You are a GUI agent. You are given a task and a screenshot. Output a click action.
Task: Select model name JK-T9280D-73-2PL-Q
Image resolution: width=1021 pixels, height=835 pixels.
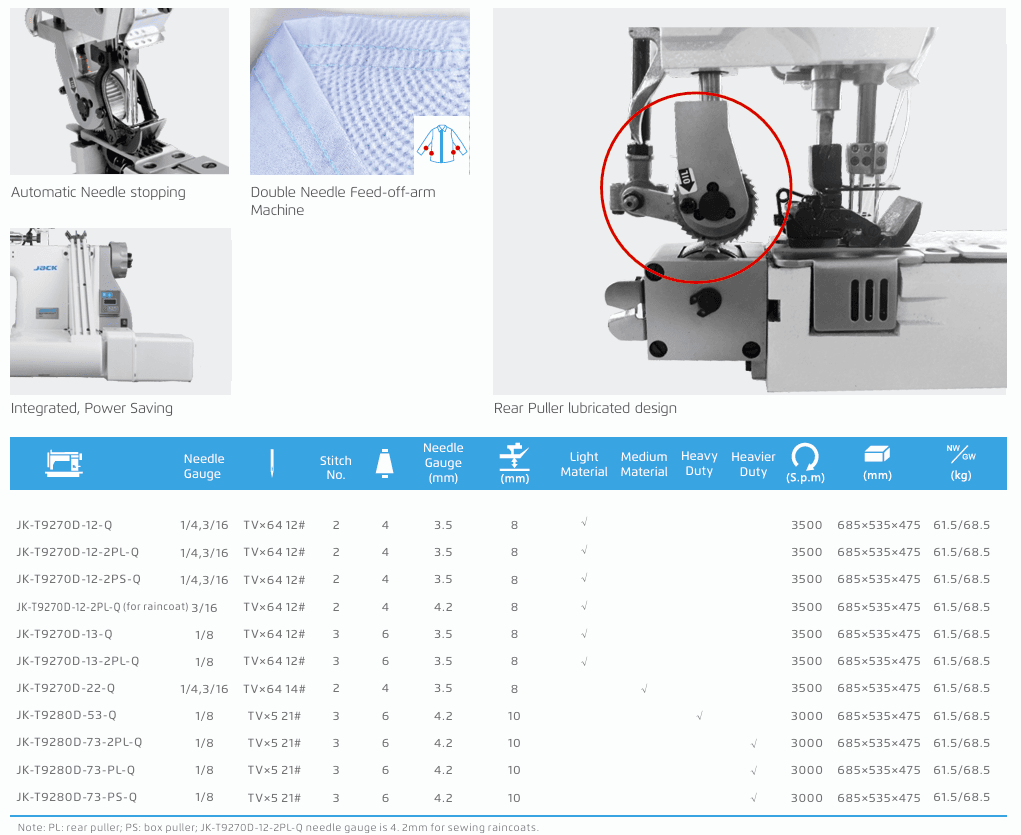coord(79,742)
